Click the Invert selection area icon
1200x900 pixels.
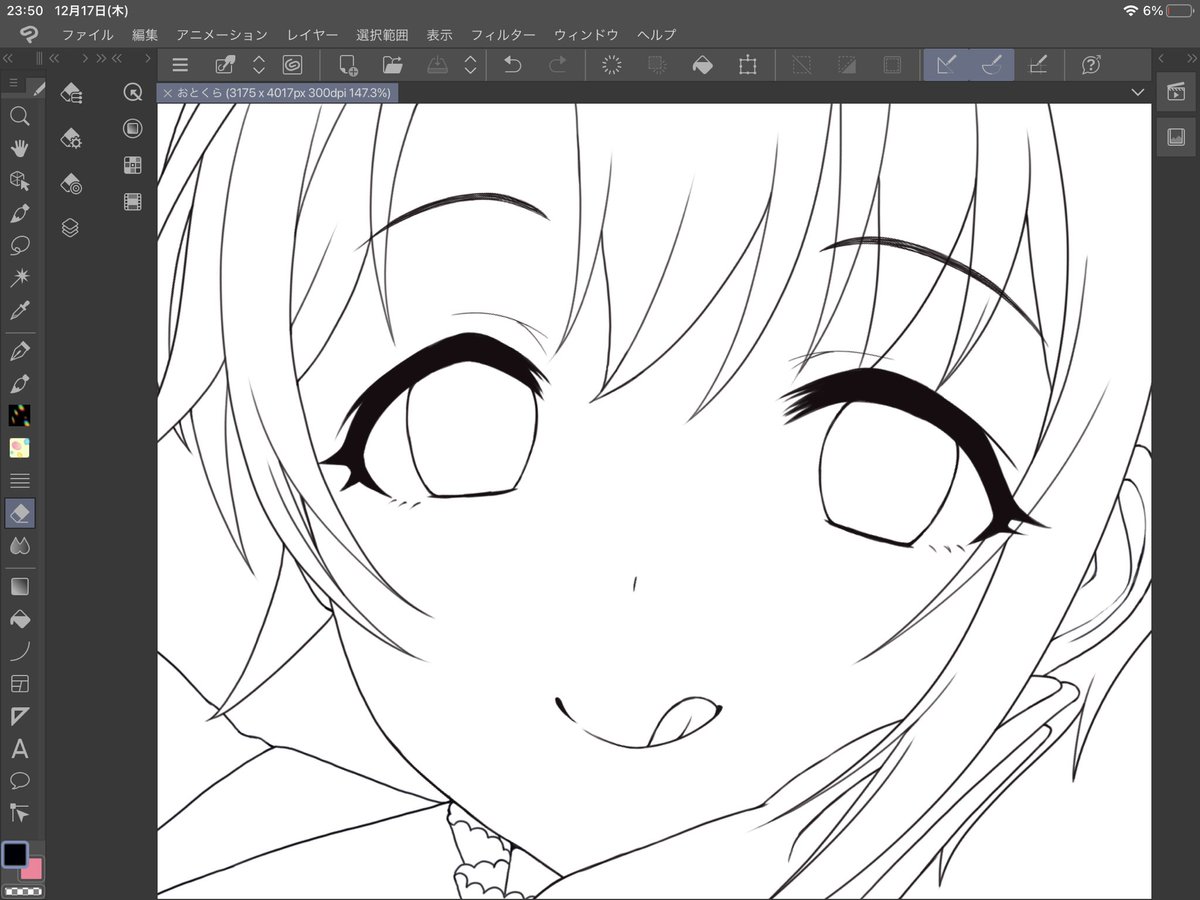point(847,66)
